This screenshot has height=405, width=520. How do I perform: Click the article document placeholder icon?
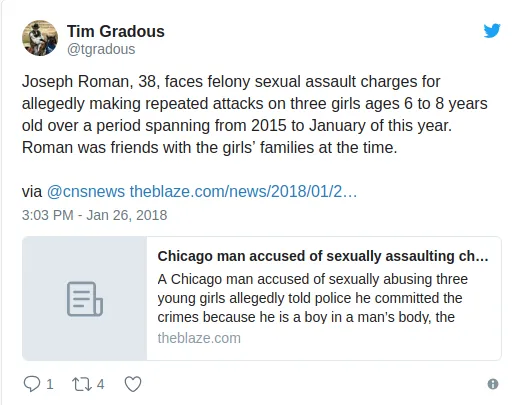click(x=85, y=299)
